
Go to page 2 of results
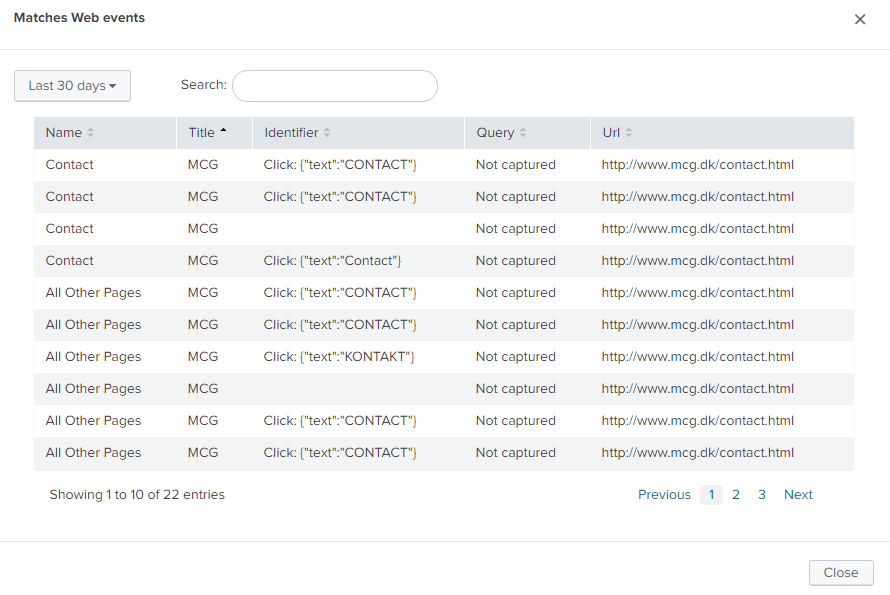coord(736,494)
